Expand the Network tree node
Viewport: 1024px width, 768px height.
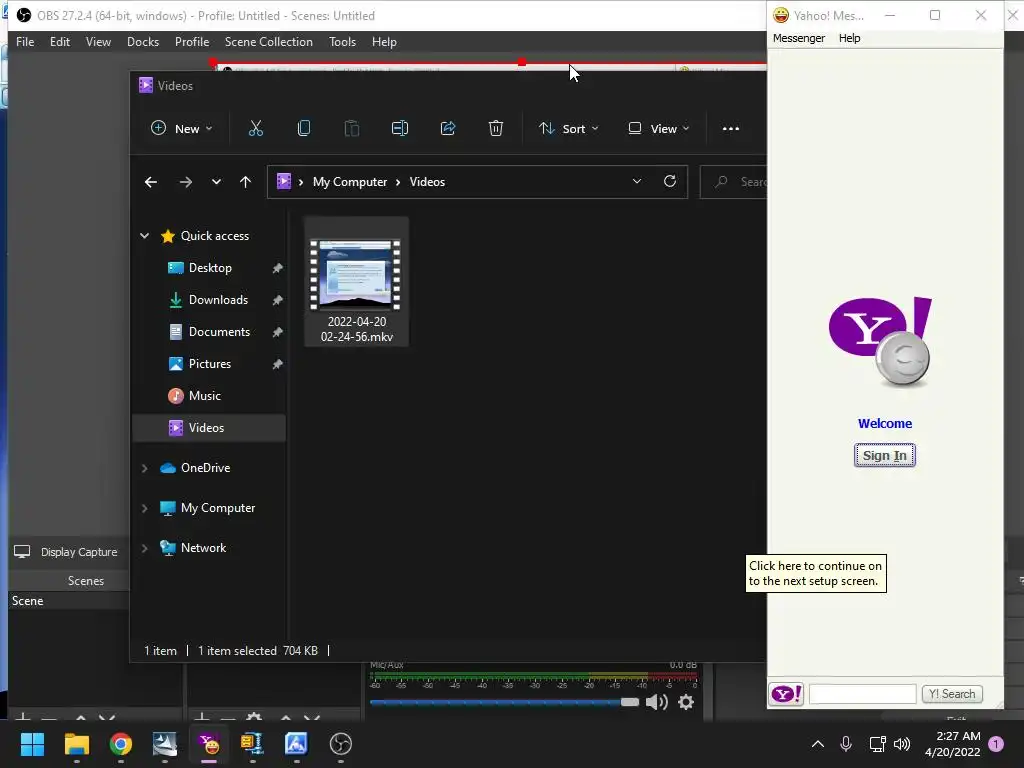pyautogui.click(x=144, y=548)
